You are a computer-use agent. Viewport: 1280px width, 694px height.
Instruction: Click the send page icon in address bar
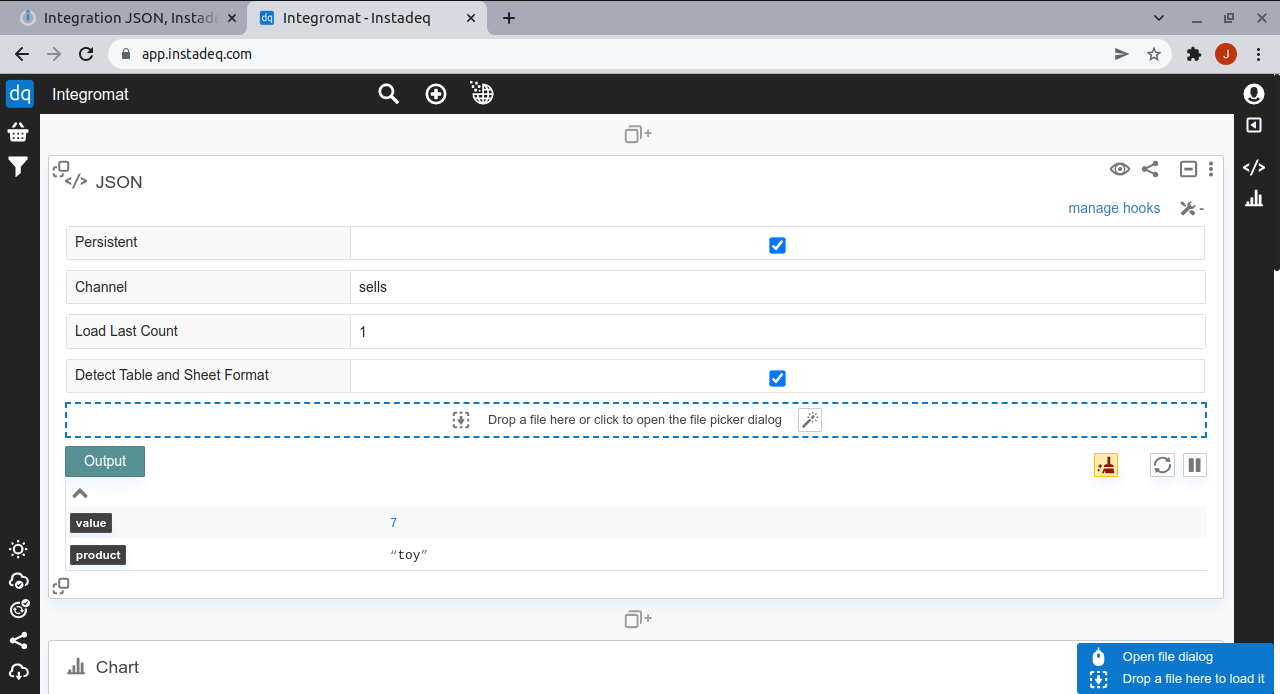tap(1121, 54)
